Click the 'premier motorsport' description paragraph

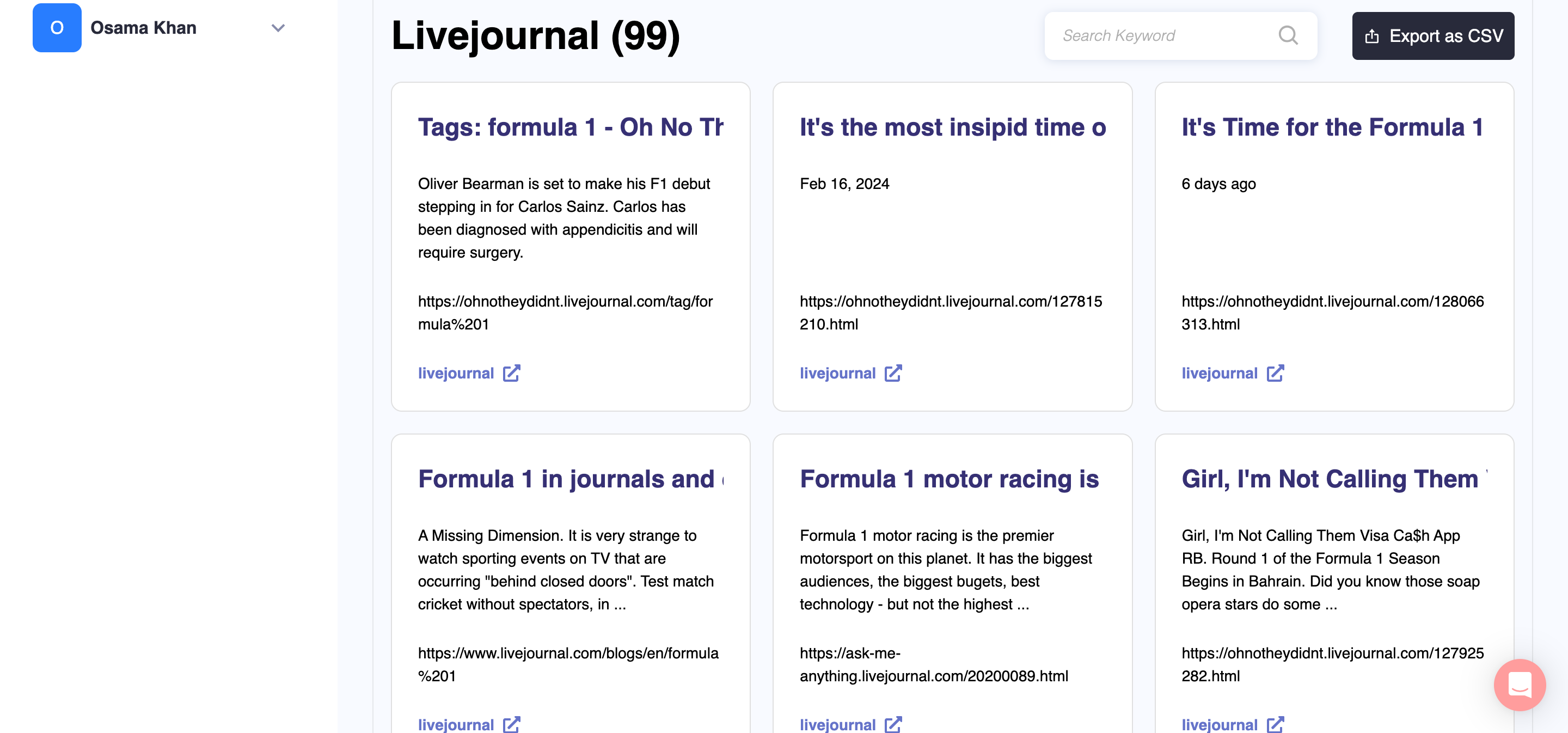click(x=946, y=570)
